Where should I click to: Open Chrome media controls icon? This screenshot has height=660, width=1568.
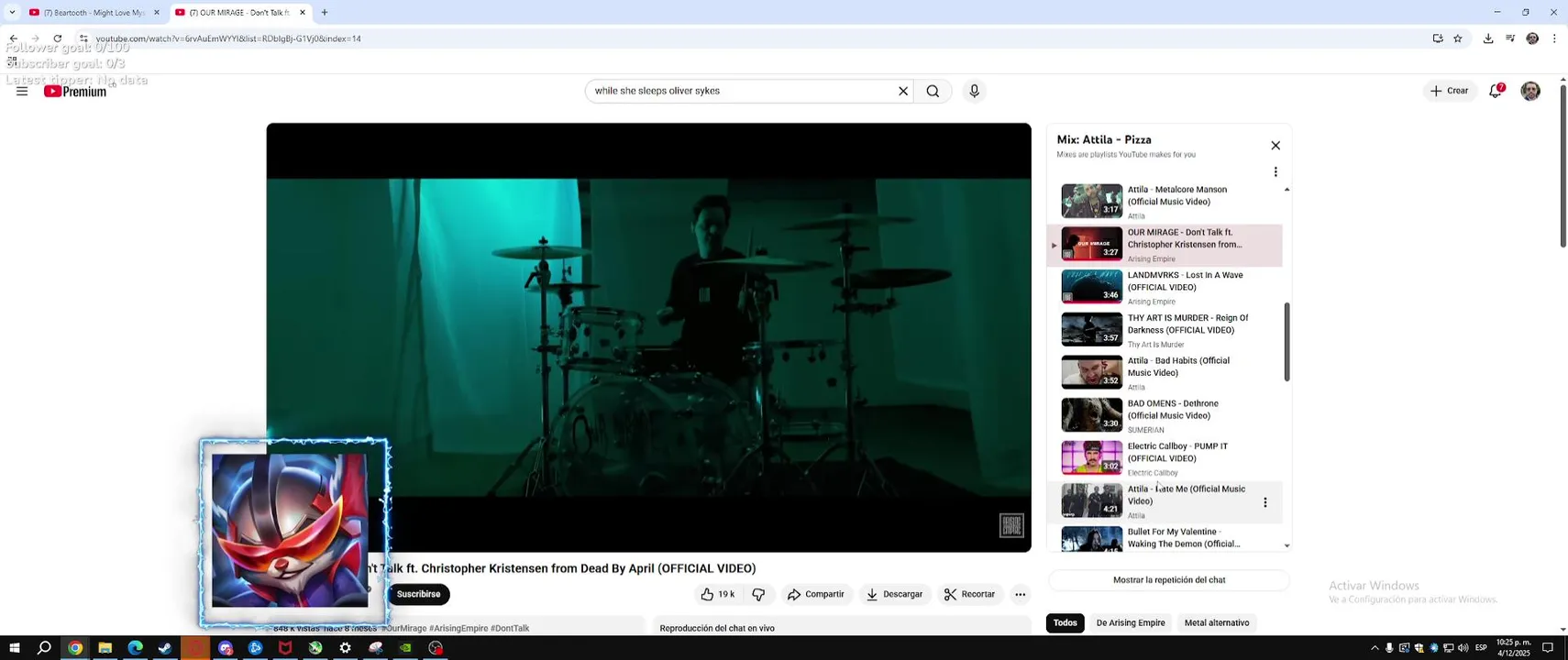tap(1510, 38)
